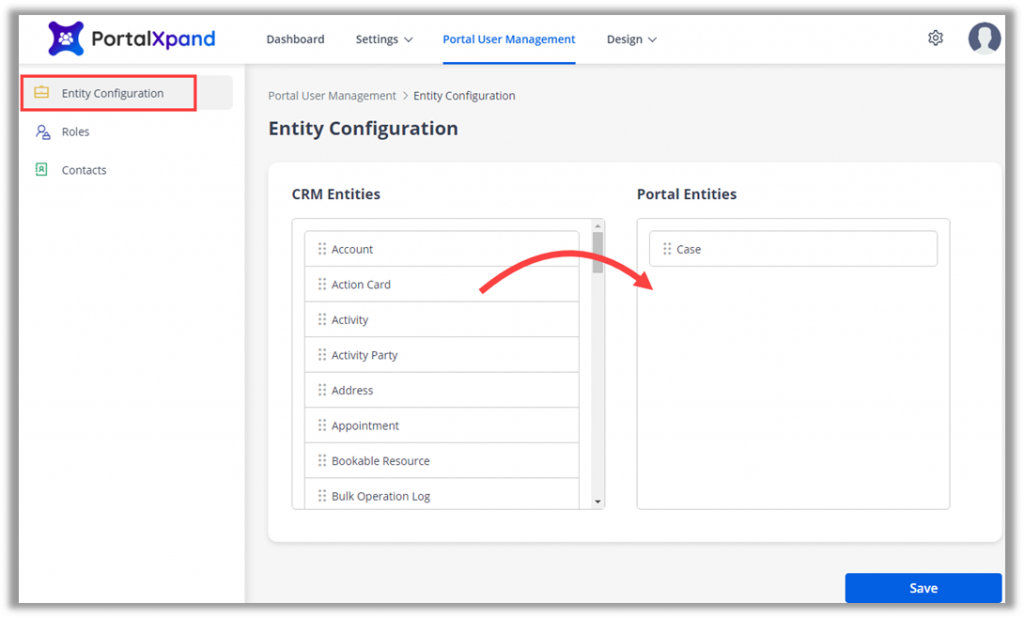Open Roles in the sidebar
This screenshot has height=618, width=1024.
(75, 132)
